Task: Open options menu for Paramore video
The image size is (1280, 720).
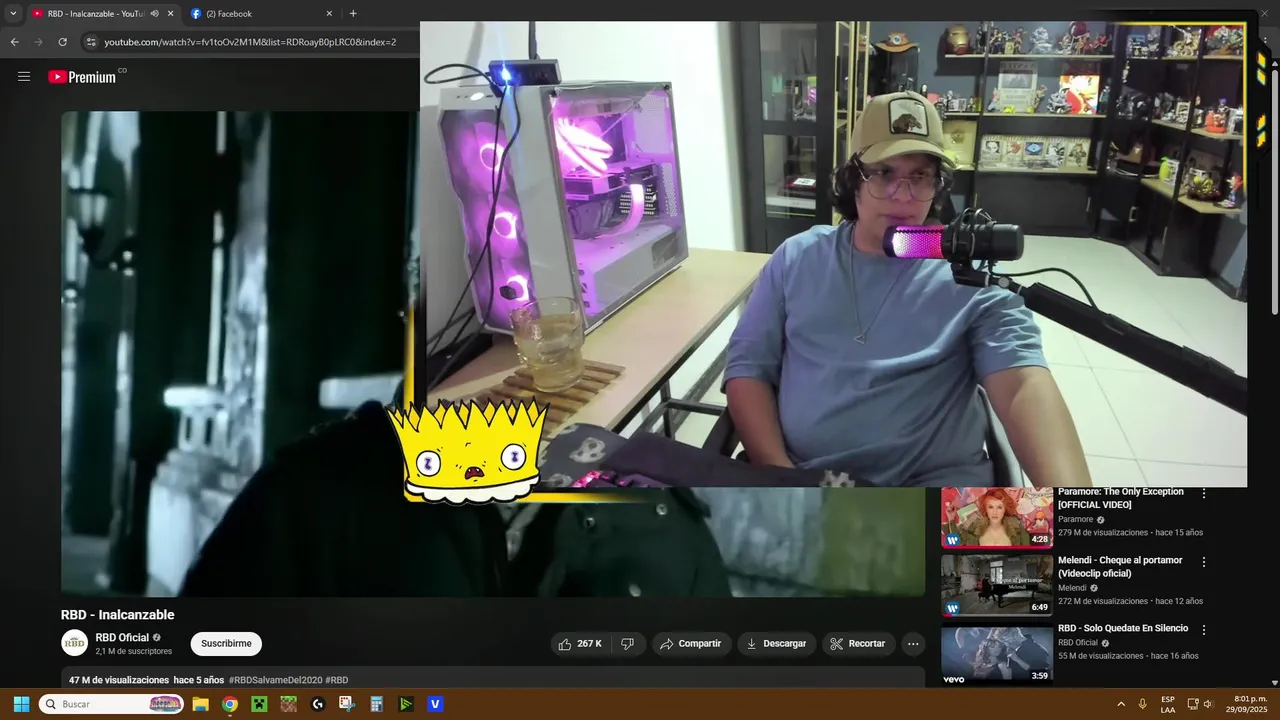Action: coord(1204,493)
